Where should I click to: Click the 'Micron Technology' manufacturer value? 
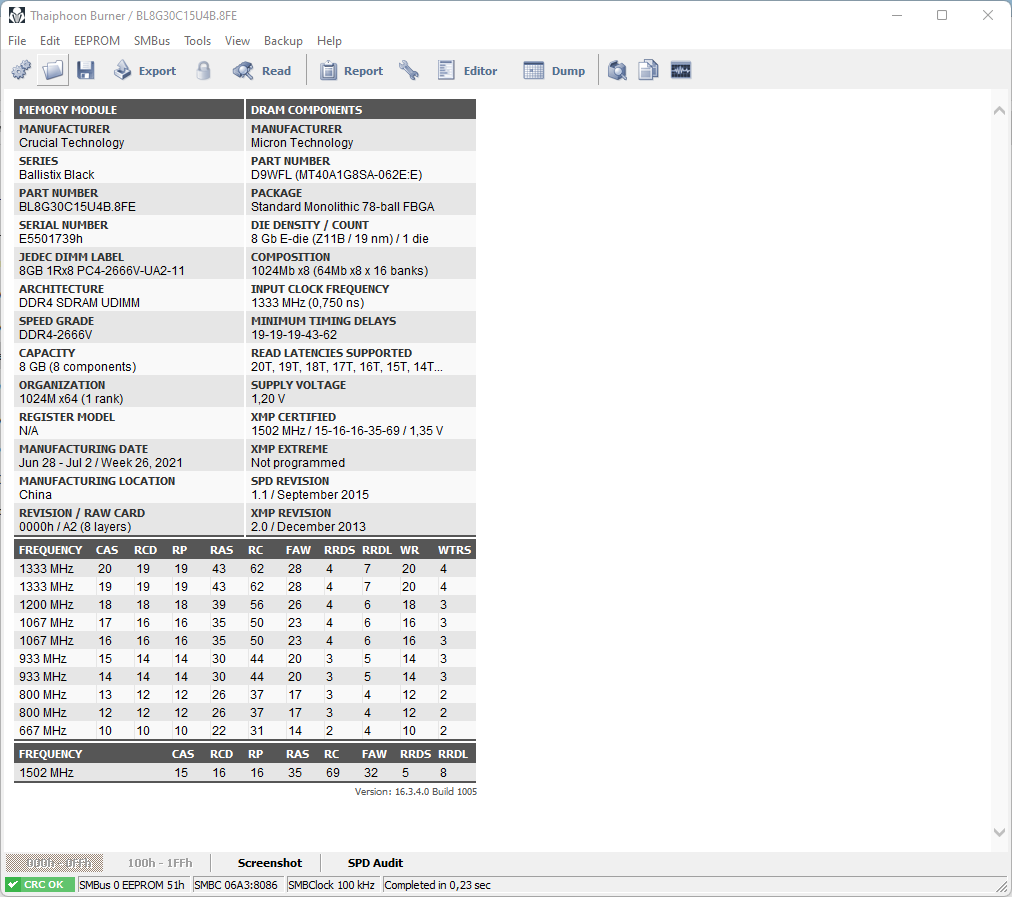302,143
